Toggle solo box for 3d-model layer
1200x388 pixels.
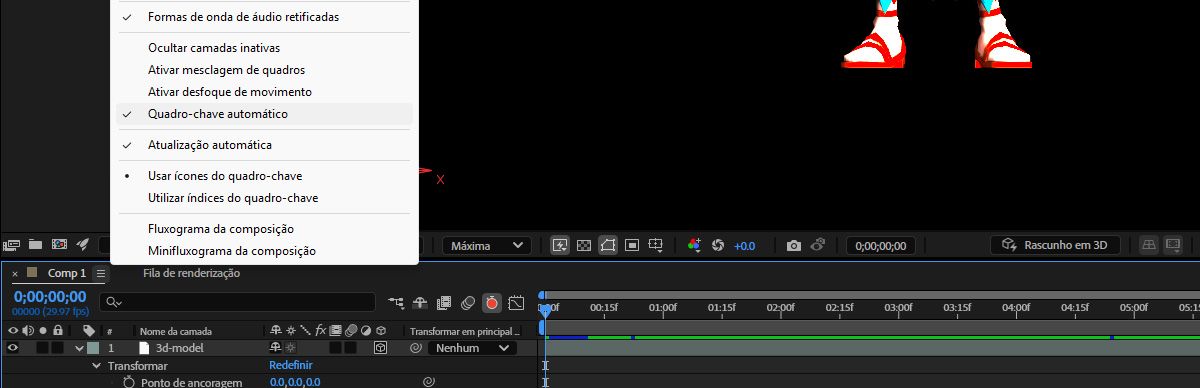tap(42, 348)
